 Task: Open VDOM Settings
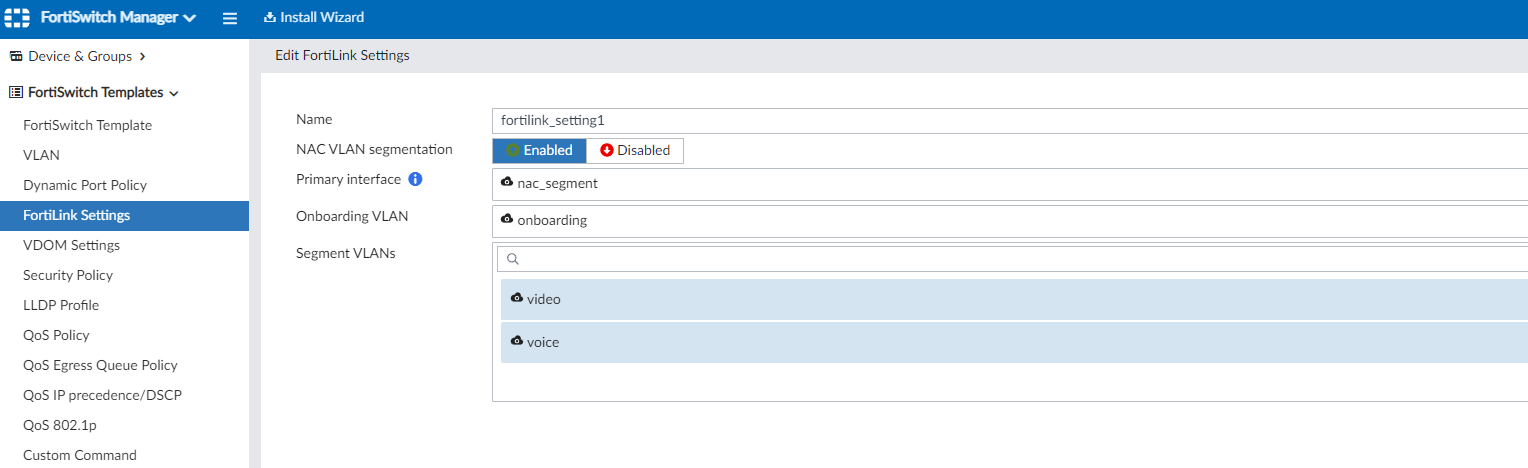pos(71,245)
